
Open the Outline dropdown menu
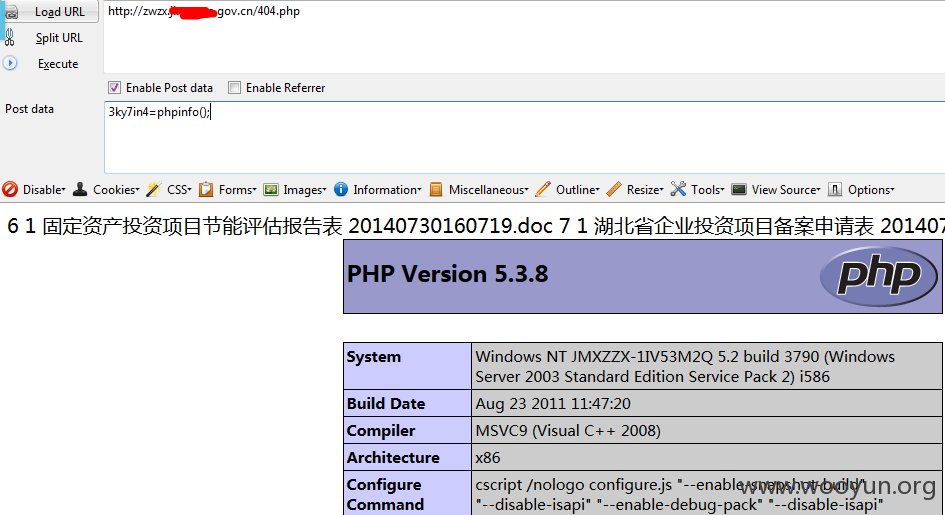(577, 190)
